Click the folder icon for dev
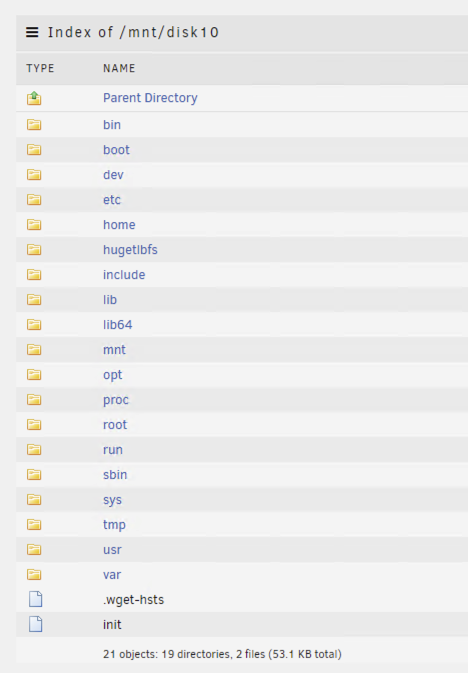This screenshot has height=673, width=468. pos(34,175)
